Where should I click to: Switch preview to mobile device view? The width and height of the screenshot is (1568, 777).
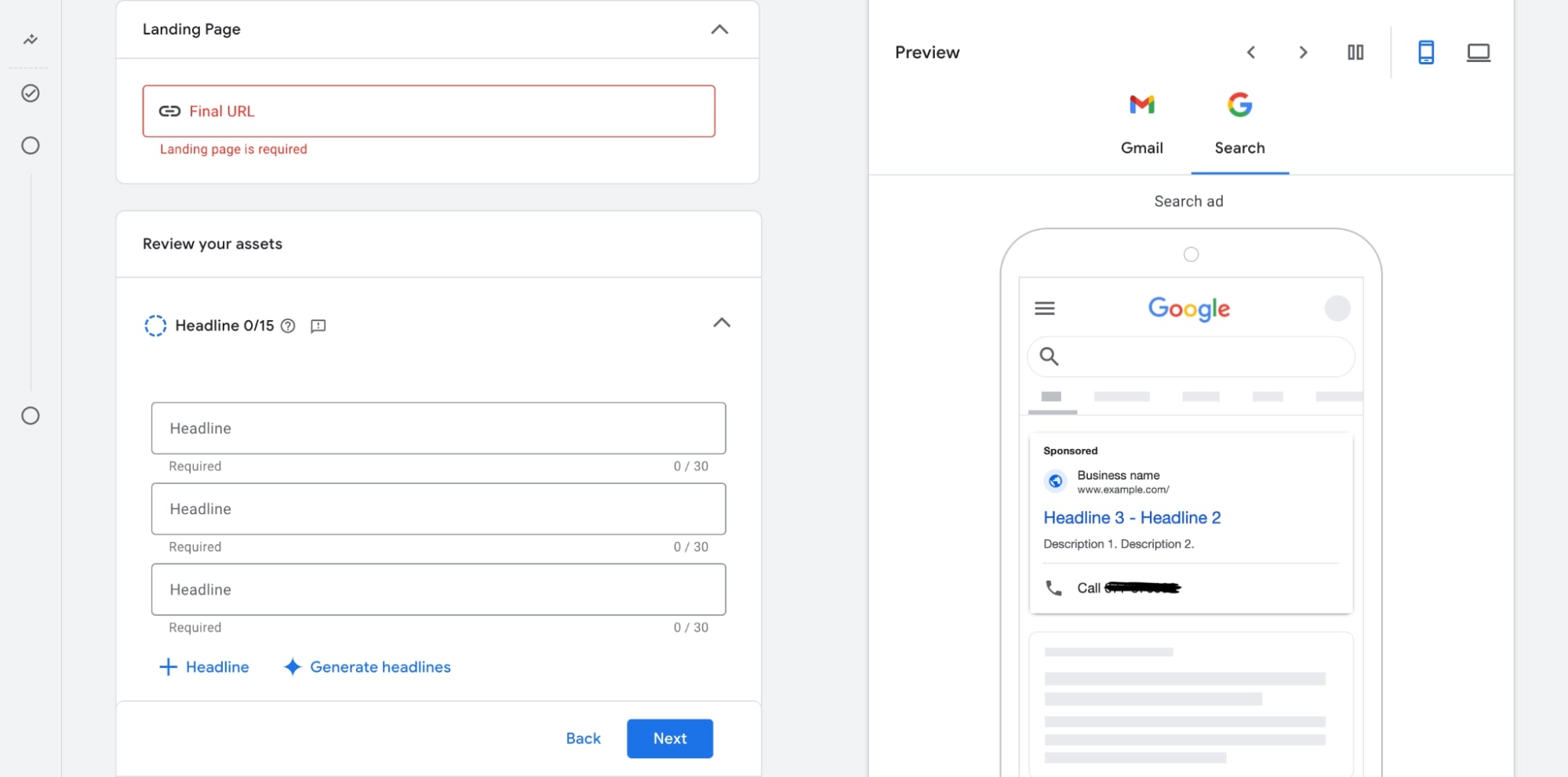pos(1426,53)
